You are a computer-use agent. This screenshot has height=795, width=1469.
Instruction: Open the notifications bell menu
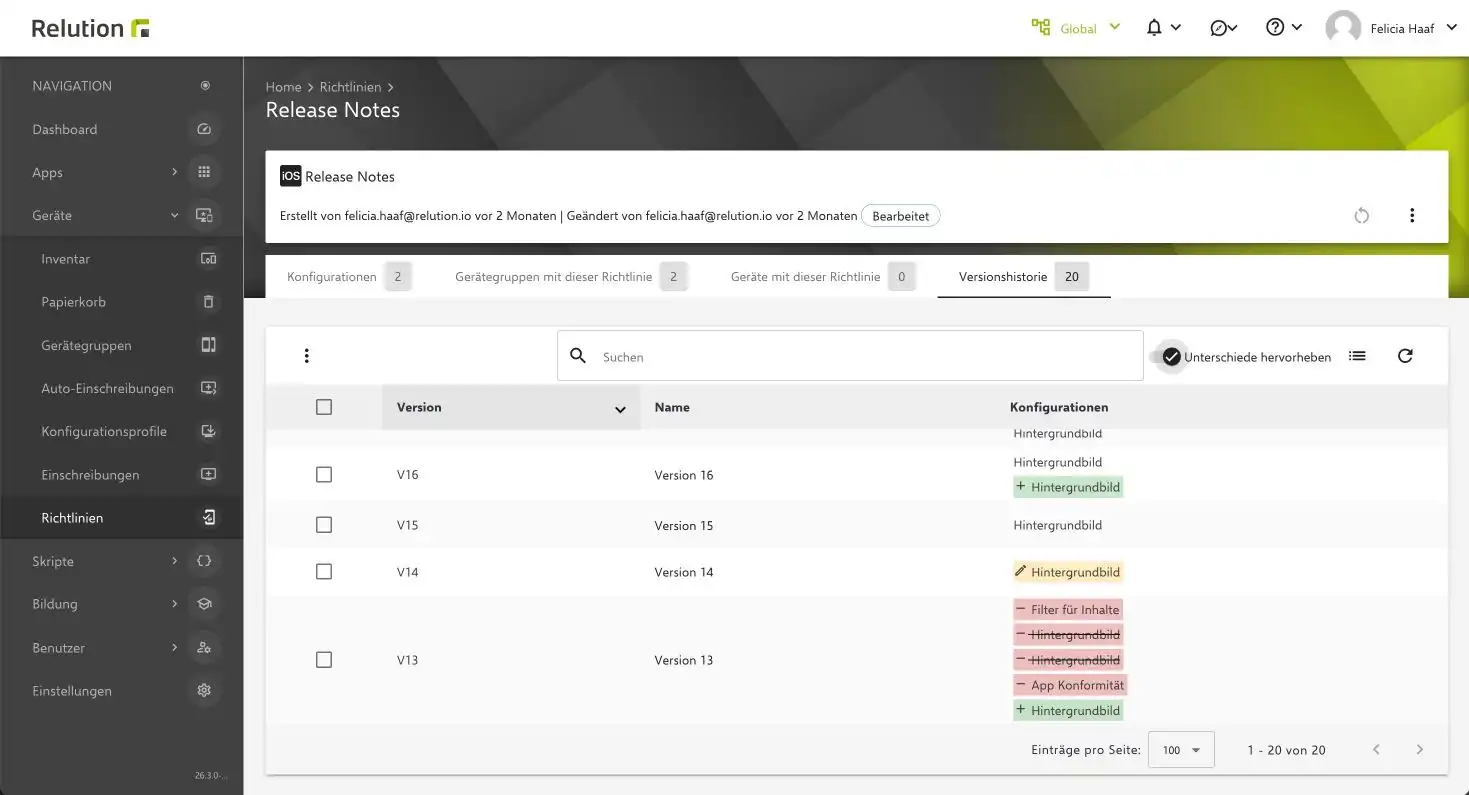coord(1154,28)
